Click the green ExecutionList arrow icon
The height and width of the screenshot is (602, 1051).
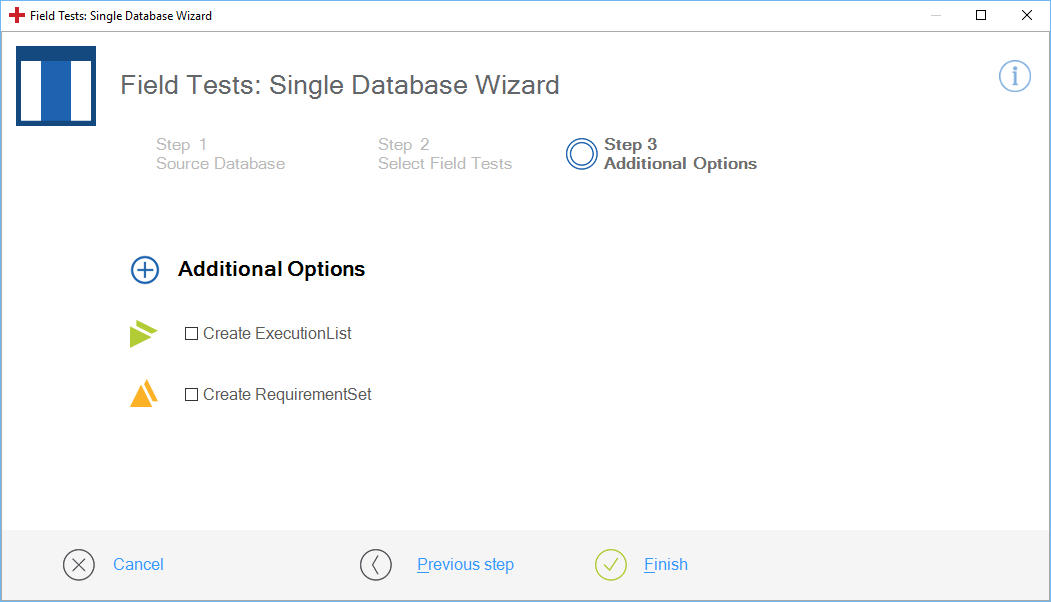pyautogui.click(x=143, y=334)
